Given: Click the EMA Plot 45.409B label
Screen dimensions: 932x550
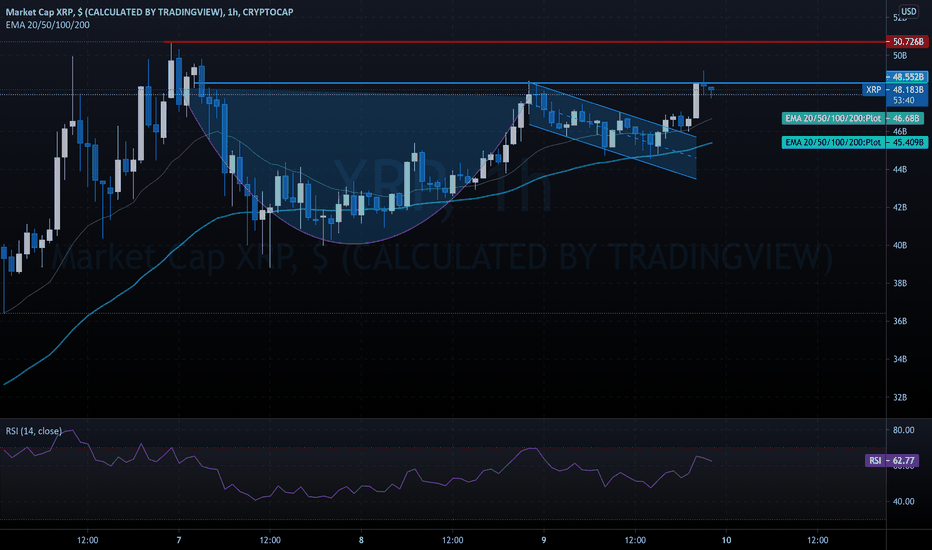Looking at the screenshot, I should (855, 142).
